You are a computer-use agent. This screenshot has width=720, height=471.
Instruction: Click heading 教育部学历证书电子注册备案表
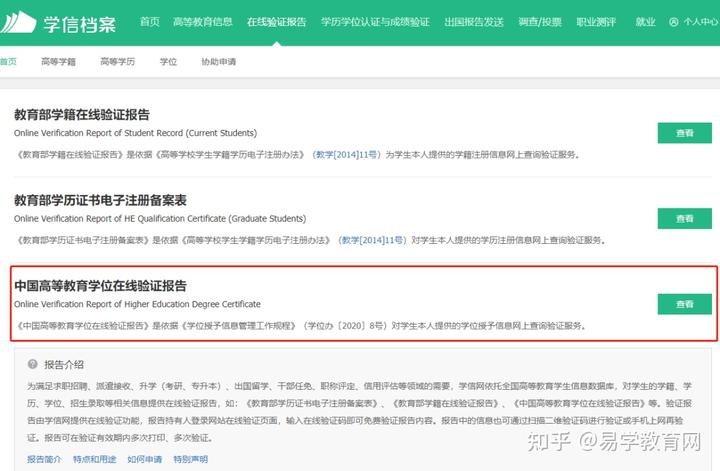100,200
